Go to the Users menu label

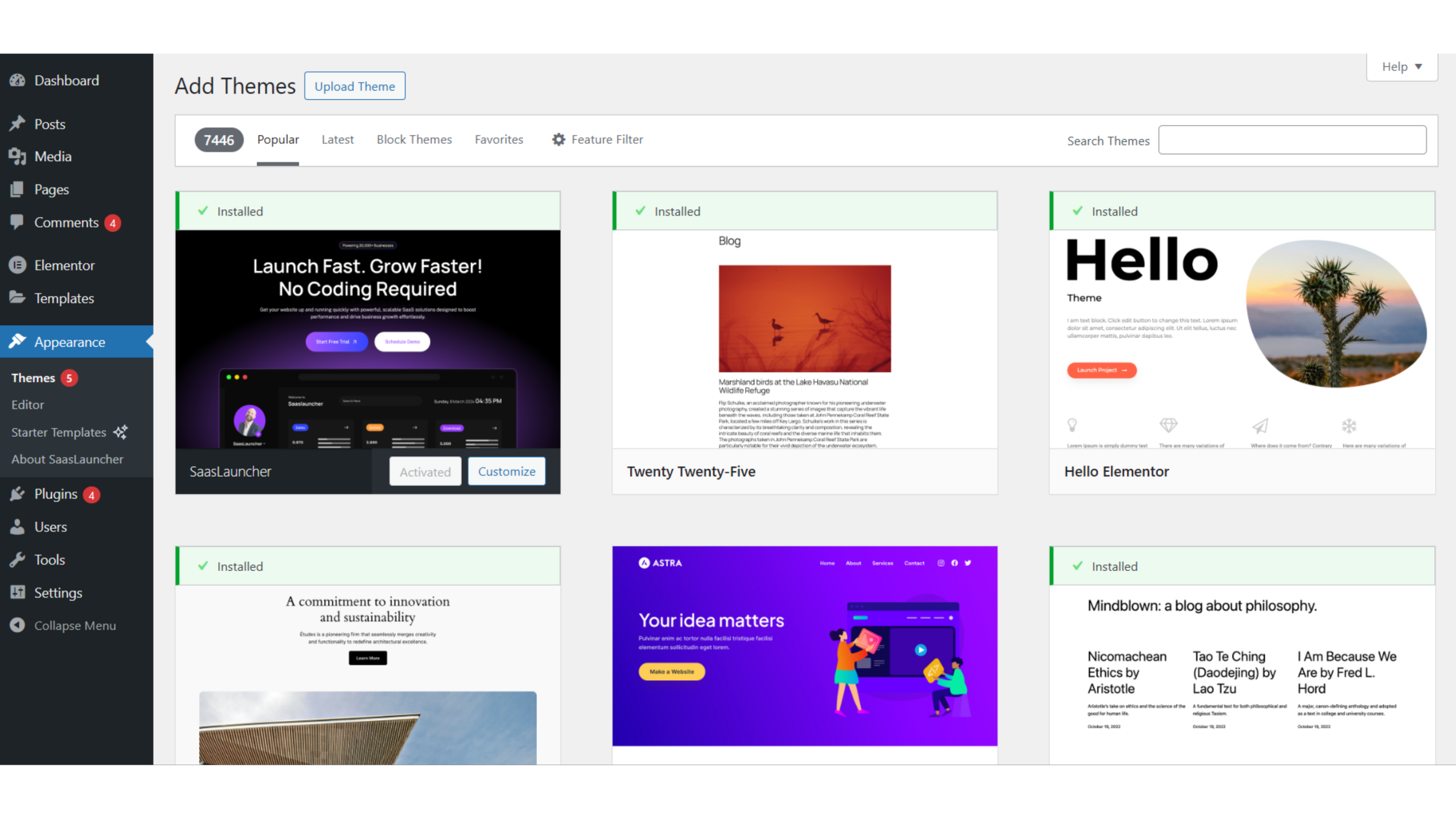pyautogui.click(x=51, y=527)
